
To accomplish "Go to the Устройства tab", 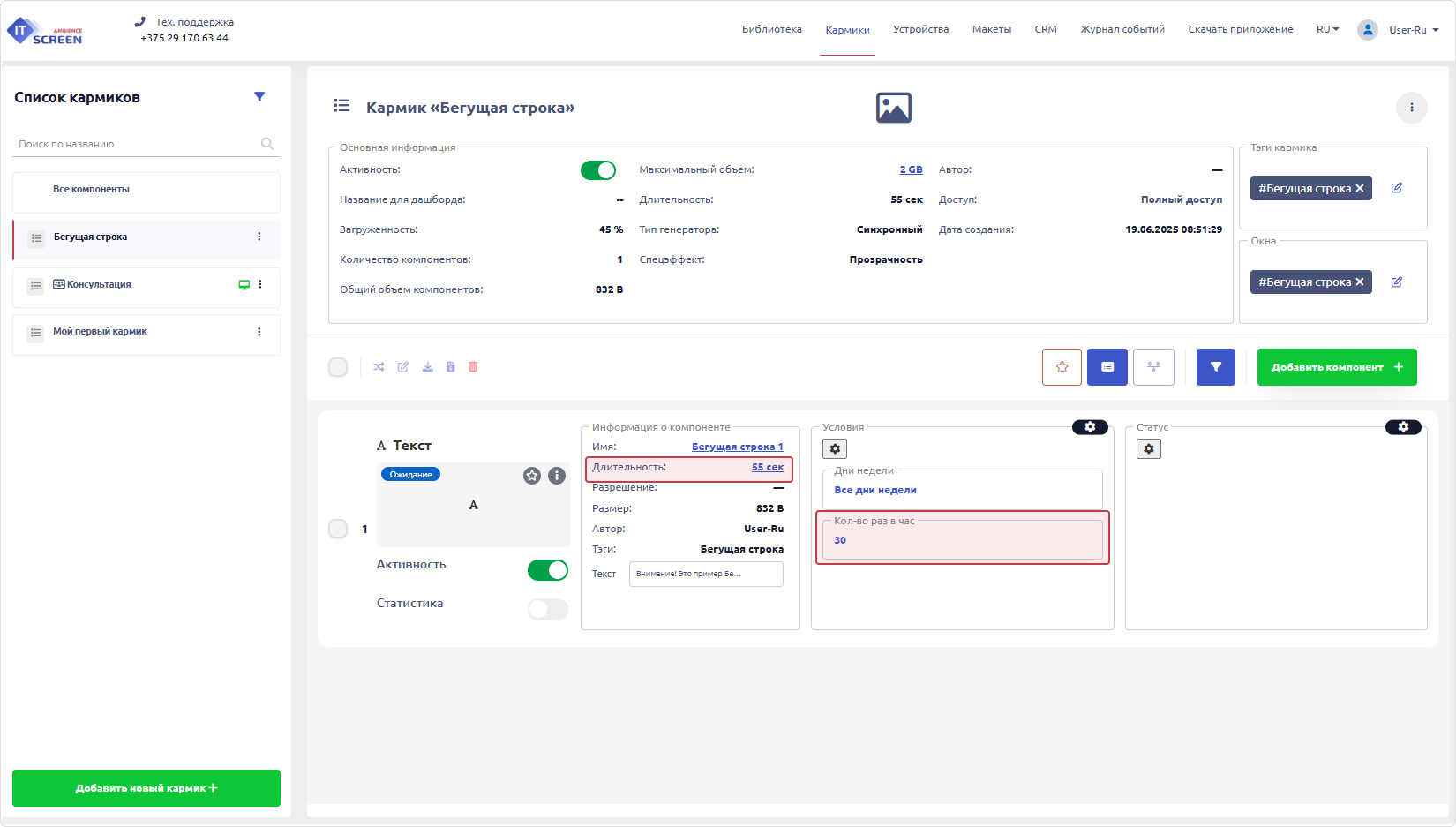I will click(920, 29).
